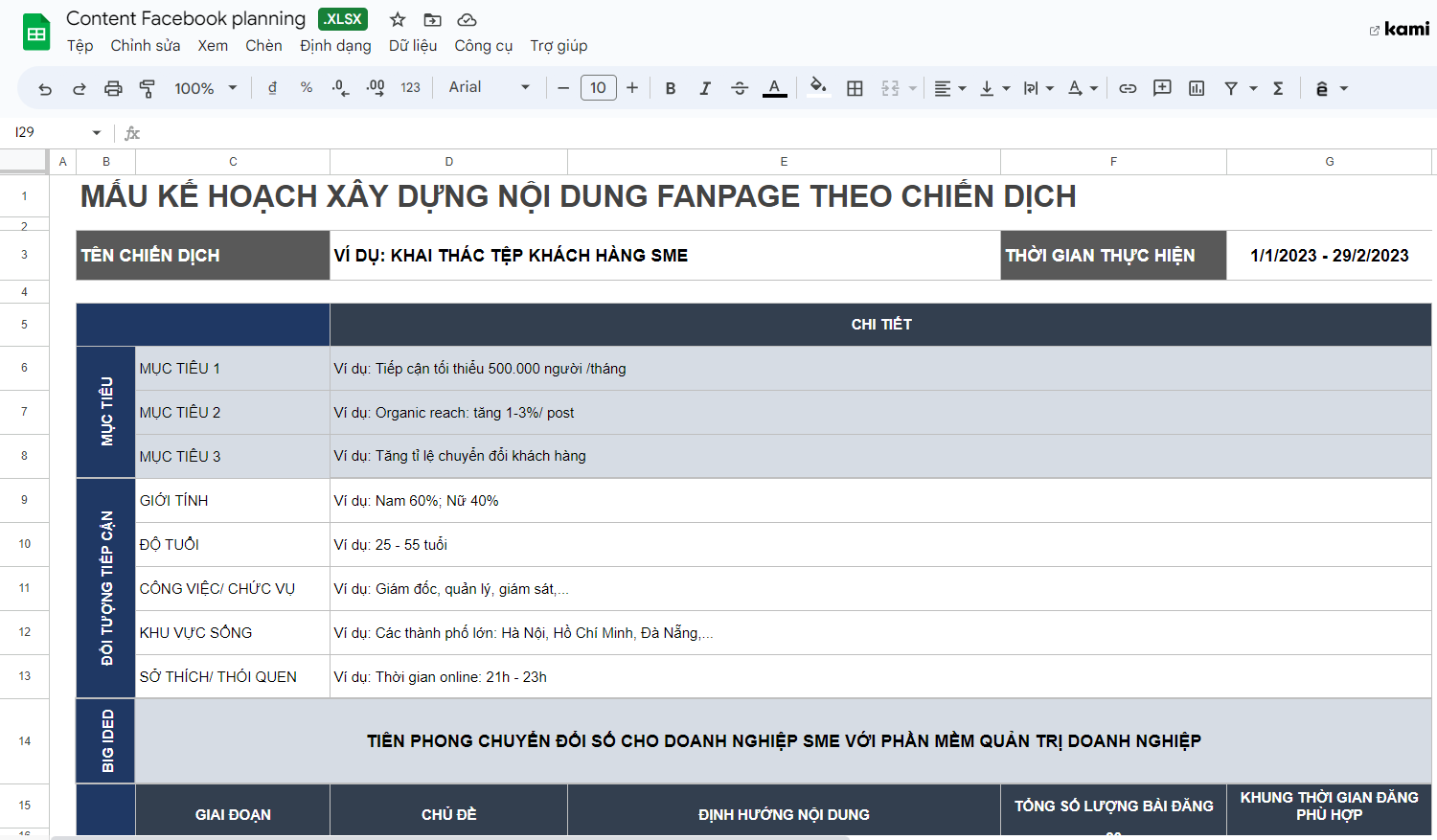This screenshot has width=1437, height=840.
Task: Open the Dữ liệu menu
Action: pyautogui.click(x=413, y=46)
